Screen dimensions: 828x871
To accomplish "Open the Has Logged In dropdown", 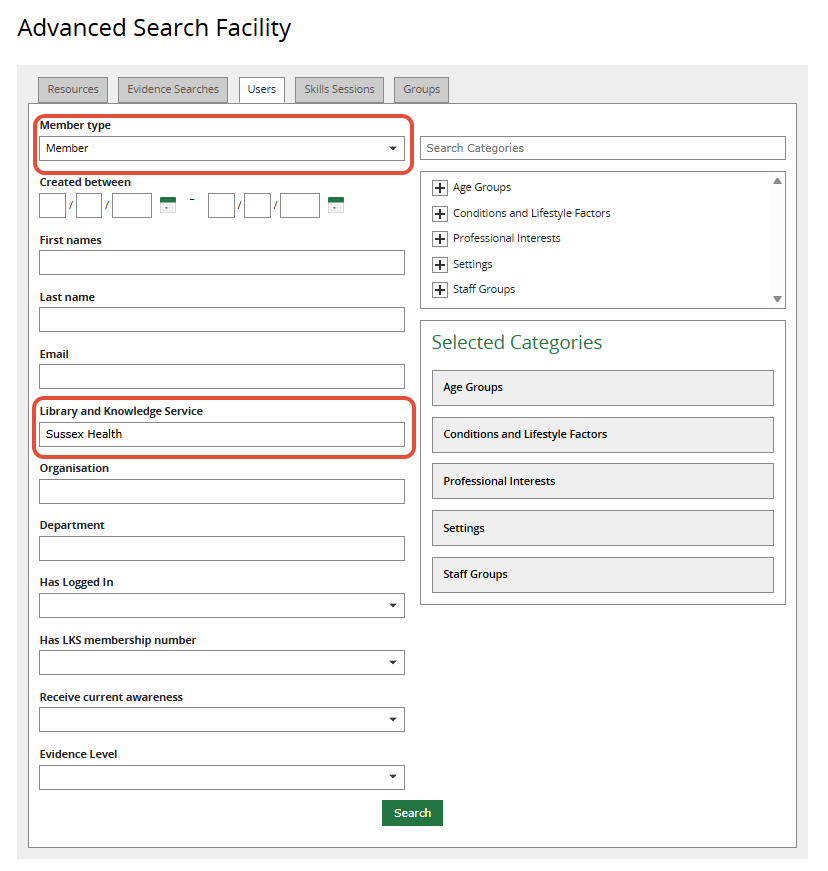I will pyautogui.click(x=222, y=605).
